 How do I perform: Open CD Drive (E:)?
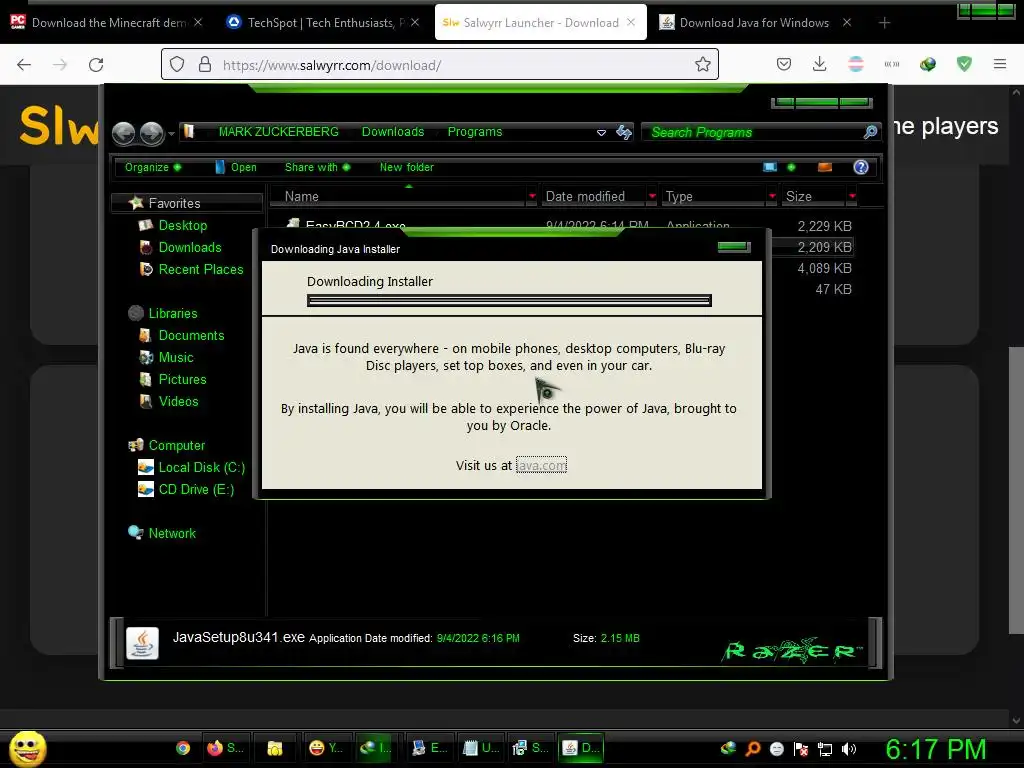[x=196, y=489]
